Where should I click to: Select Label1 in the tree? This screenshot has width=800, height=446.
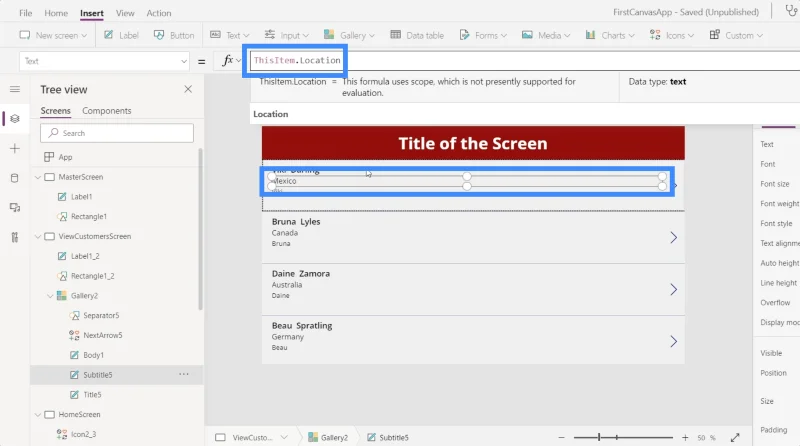tap(82, 196)
